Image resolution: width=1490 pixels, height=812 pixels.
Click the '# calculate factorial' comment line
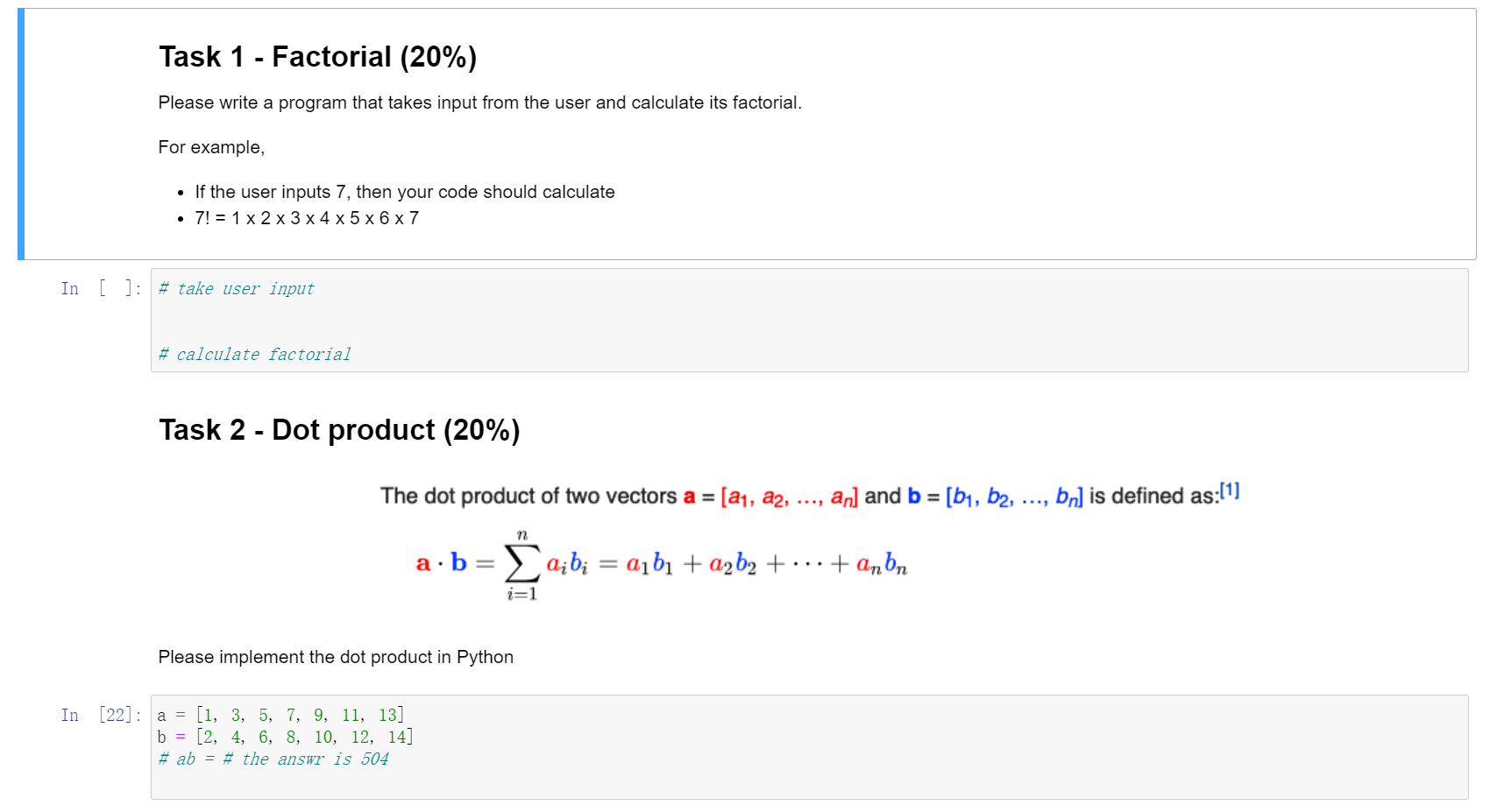254,354
